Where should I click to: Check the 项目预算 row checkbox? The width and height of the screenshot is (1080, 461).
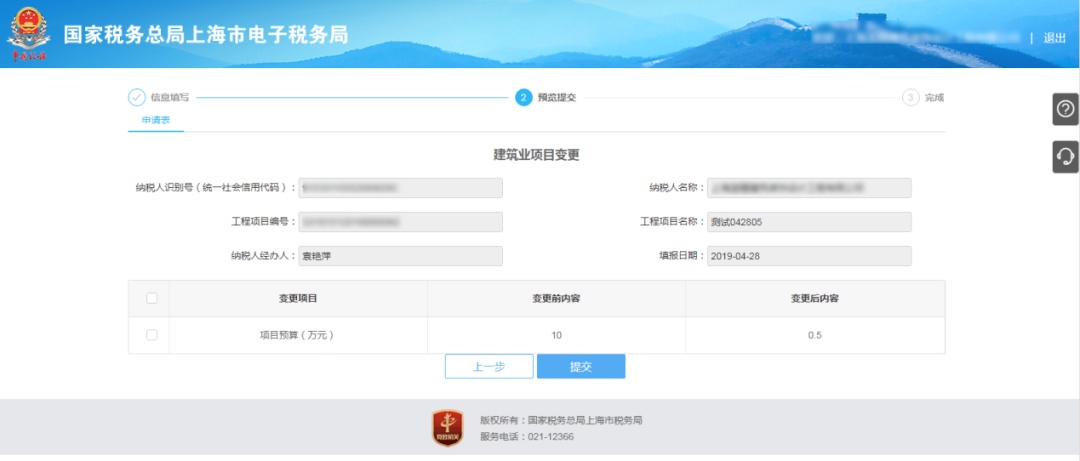[x=151, y=335]
